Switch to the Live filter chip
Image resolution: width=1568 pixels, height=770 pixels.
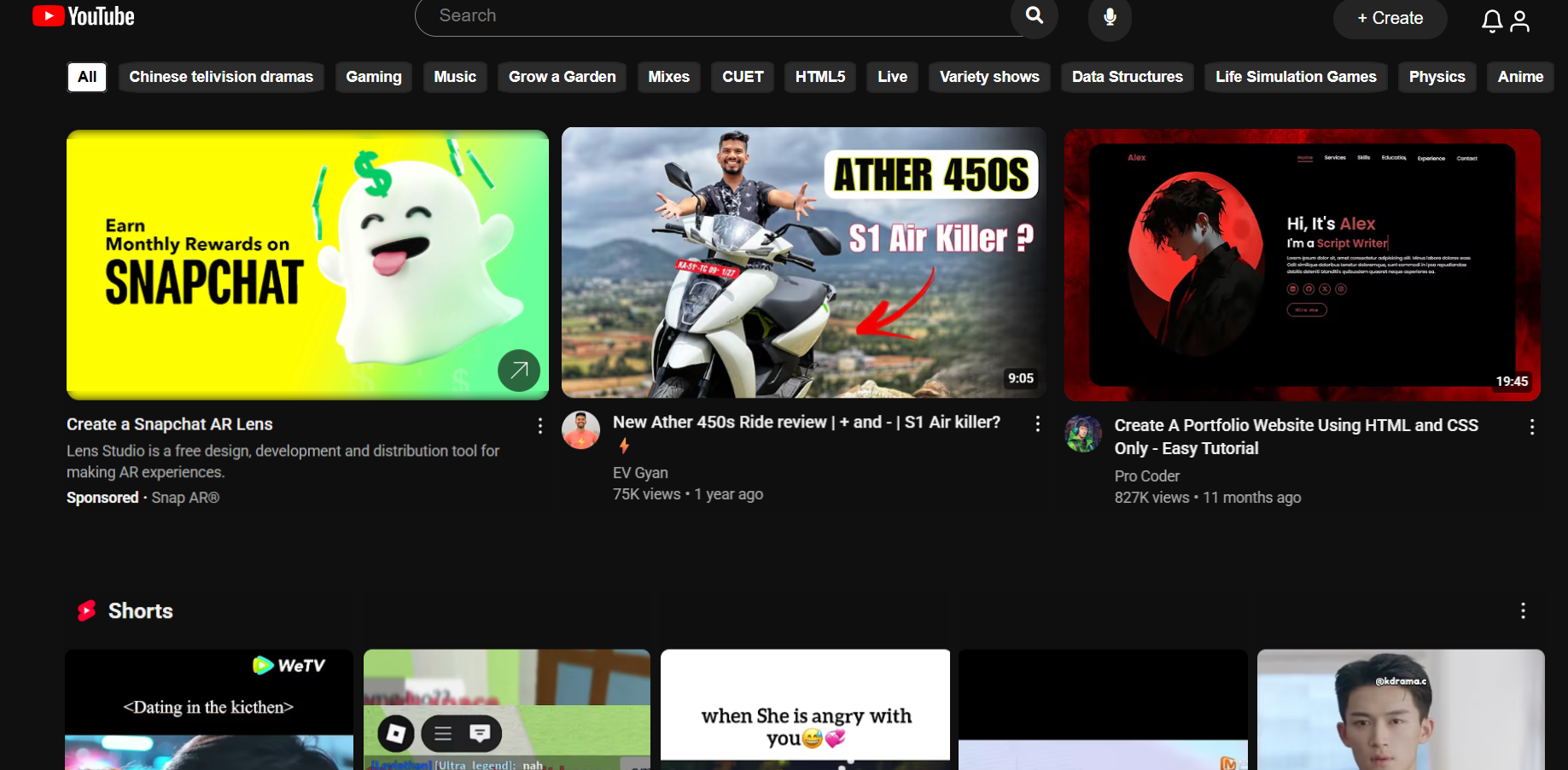[x=892, y=77]
